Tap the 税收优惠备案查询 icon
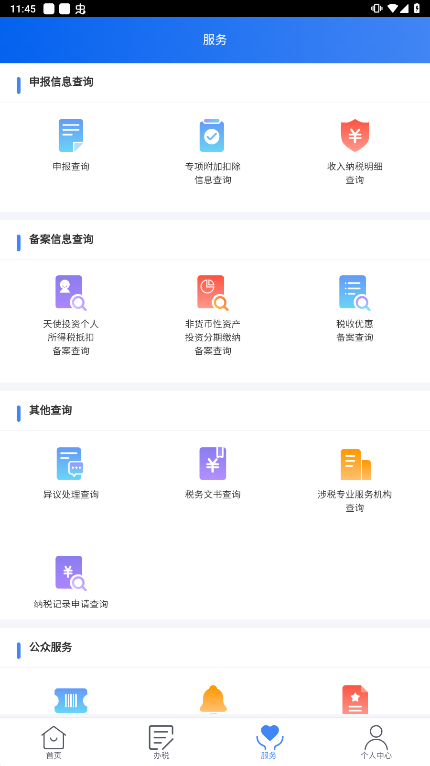The height and width of the screenshot is (766, 430). tap(355, 293)
